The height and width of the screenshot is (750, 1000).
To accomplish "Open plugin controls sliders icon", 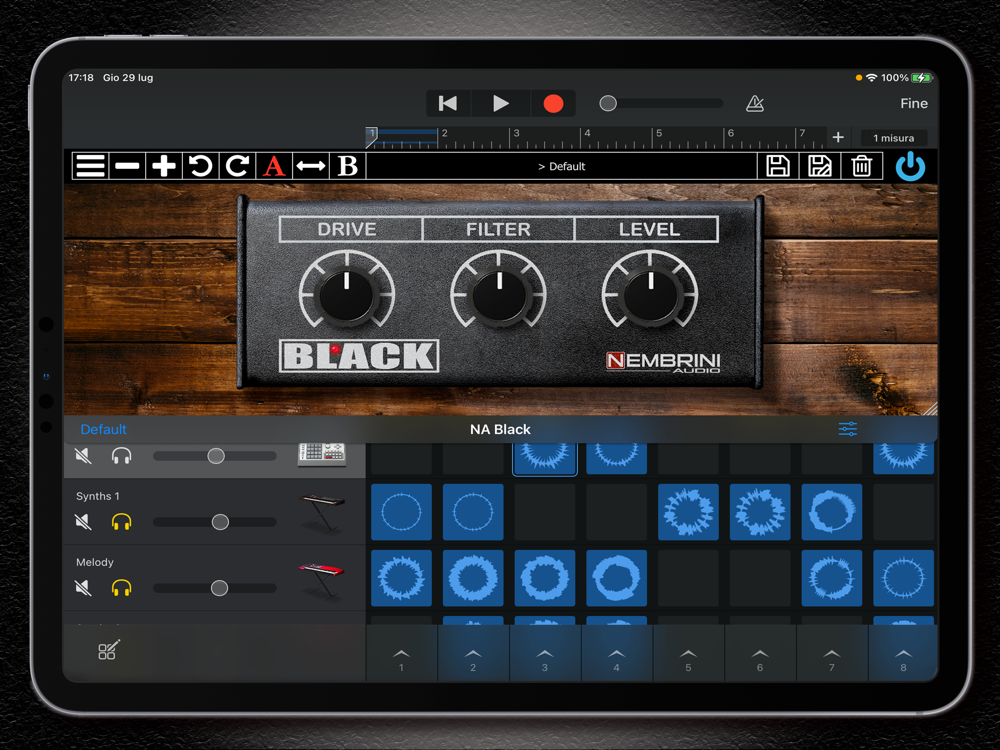I will pos(848,429).
